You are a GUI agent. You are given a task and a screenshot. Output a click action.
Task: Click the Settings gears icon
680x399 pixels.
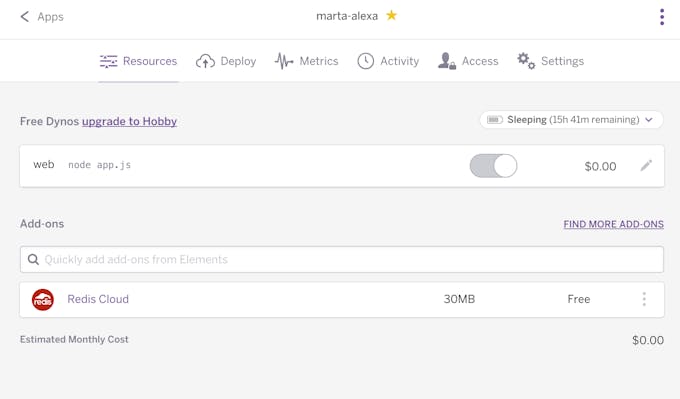(526, 61)
